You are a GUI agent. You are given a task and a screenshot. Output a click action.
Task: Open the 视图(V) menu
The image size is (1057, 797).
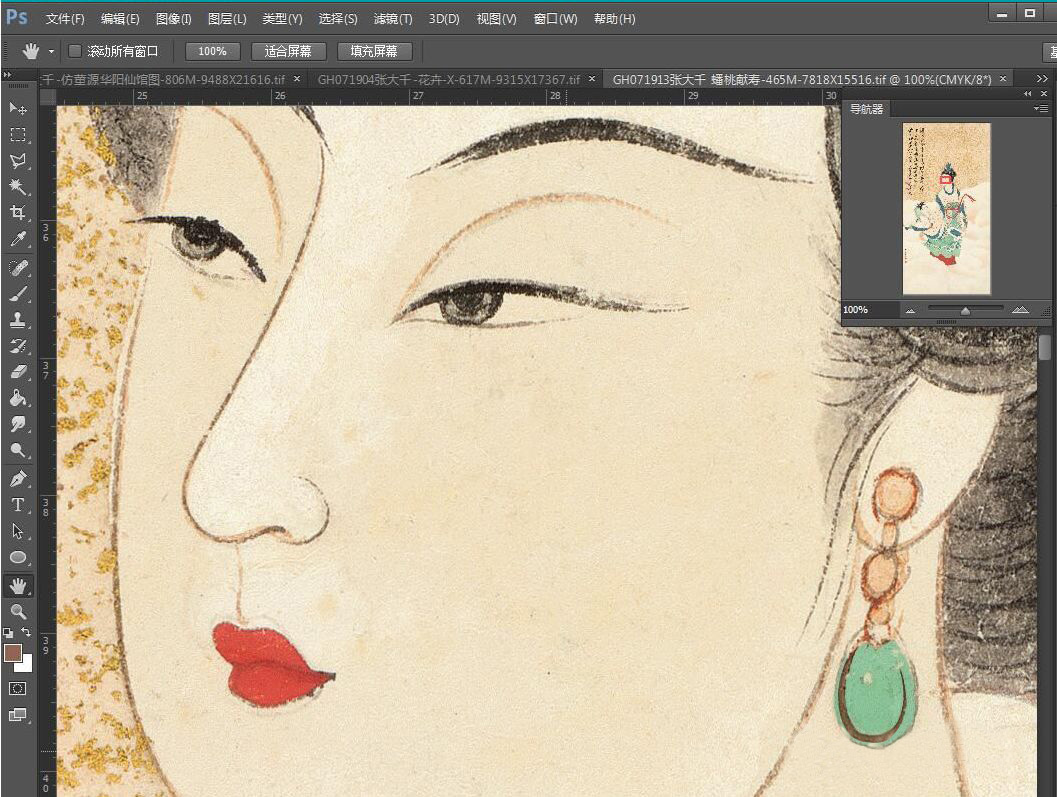point(496,19)
